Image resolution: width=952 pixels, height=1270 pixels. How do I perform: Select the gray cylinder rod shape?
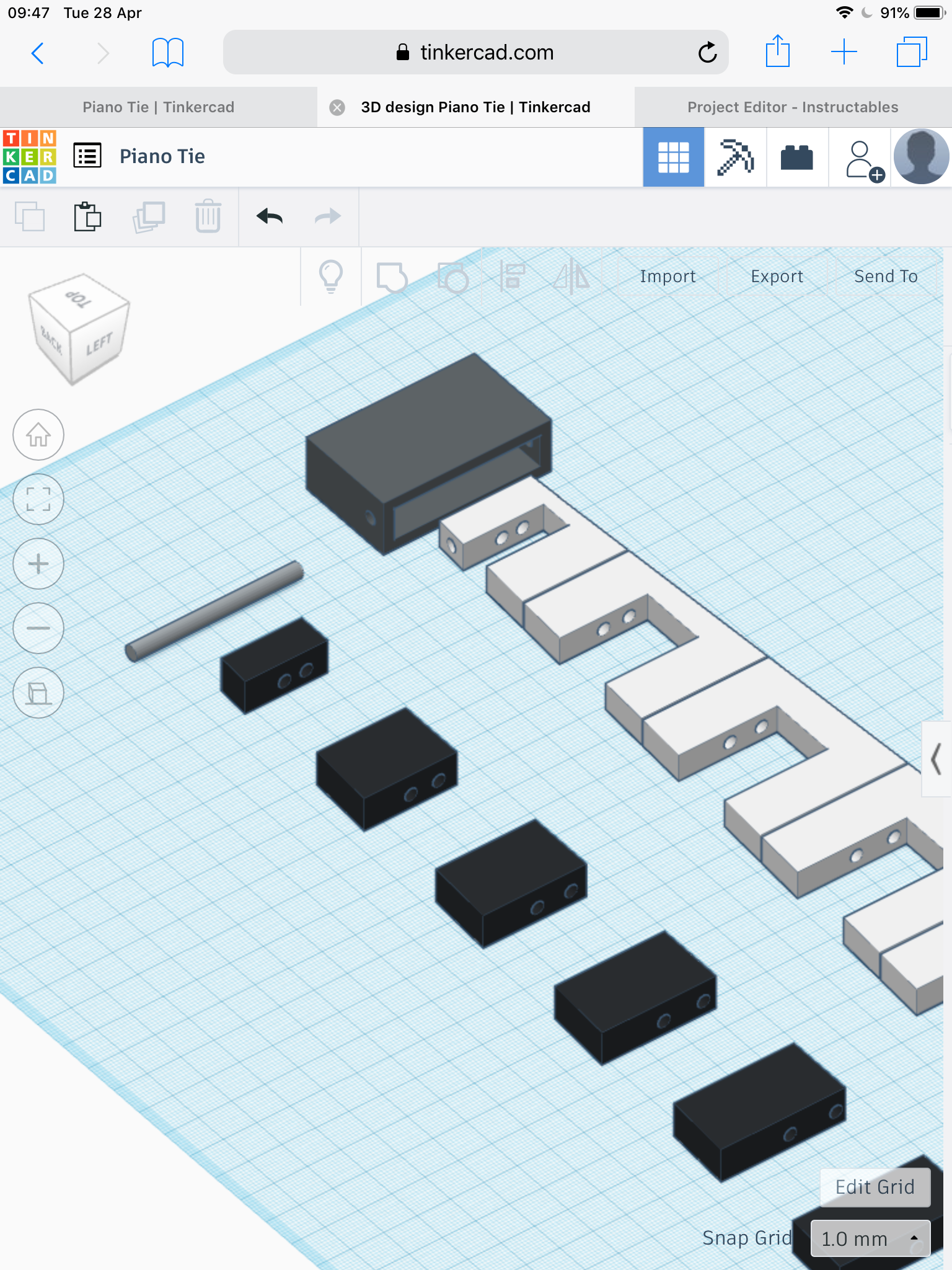pyautogui.click(x=214, y=611)
